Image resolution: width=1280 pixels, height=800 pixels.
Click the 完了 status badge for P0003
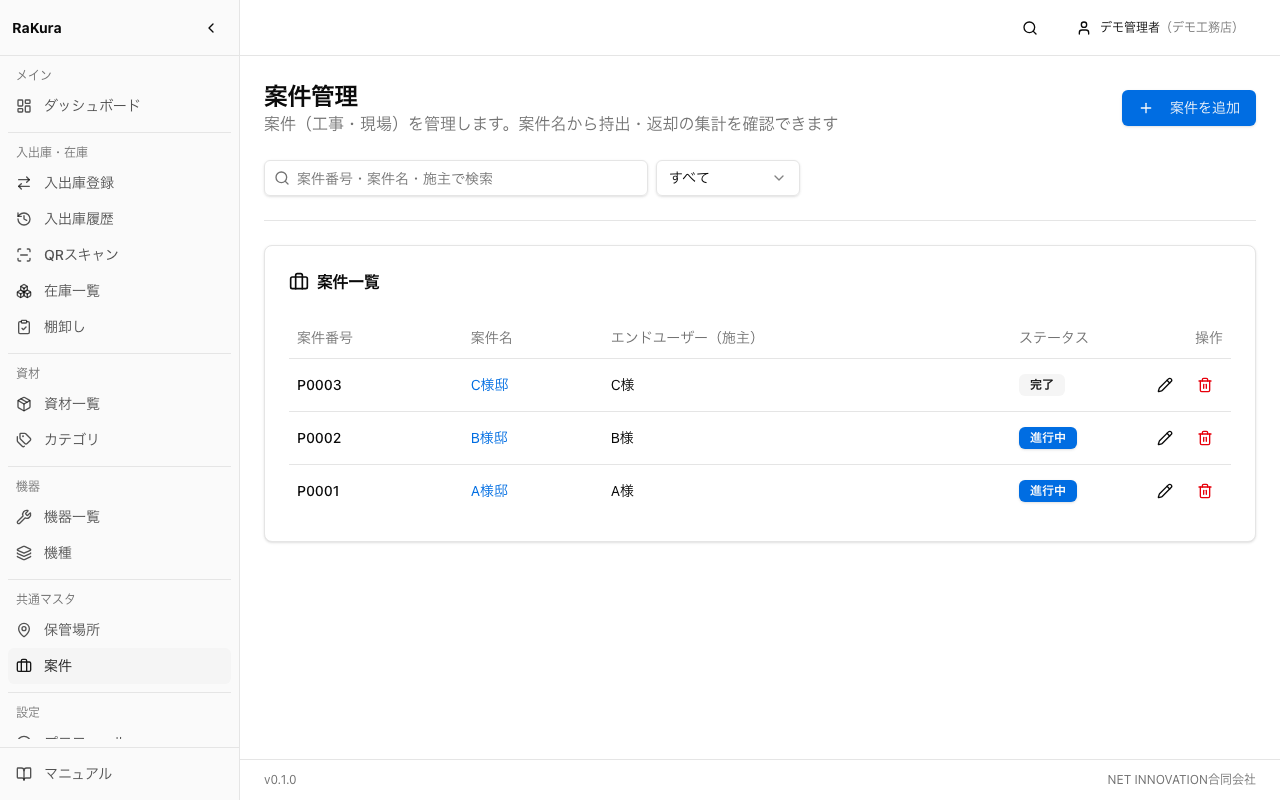click(1042, 385)
